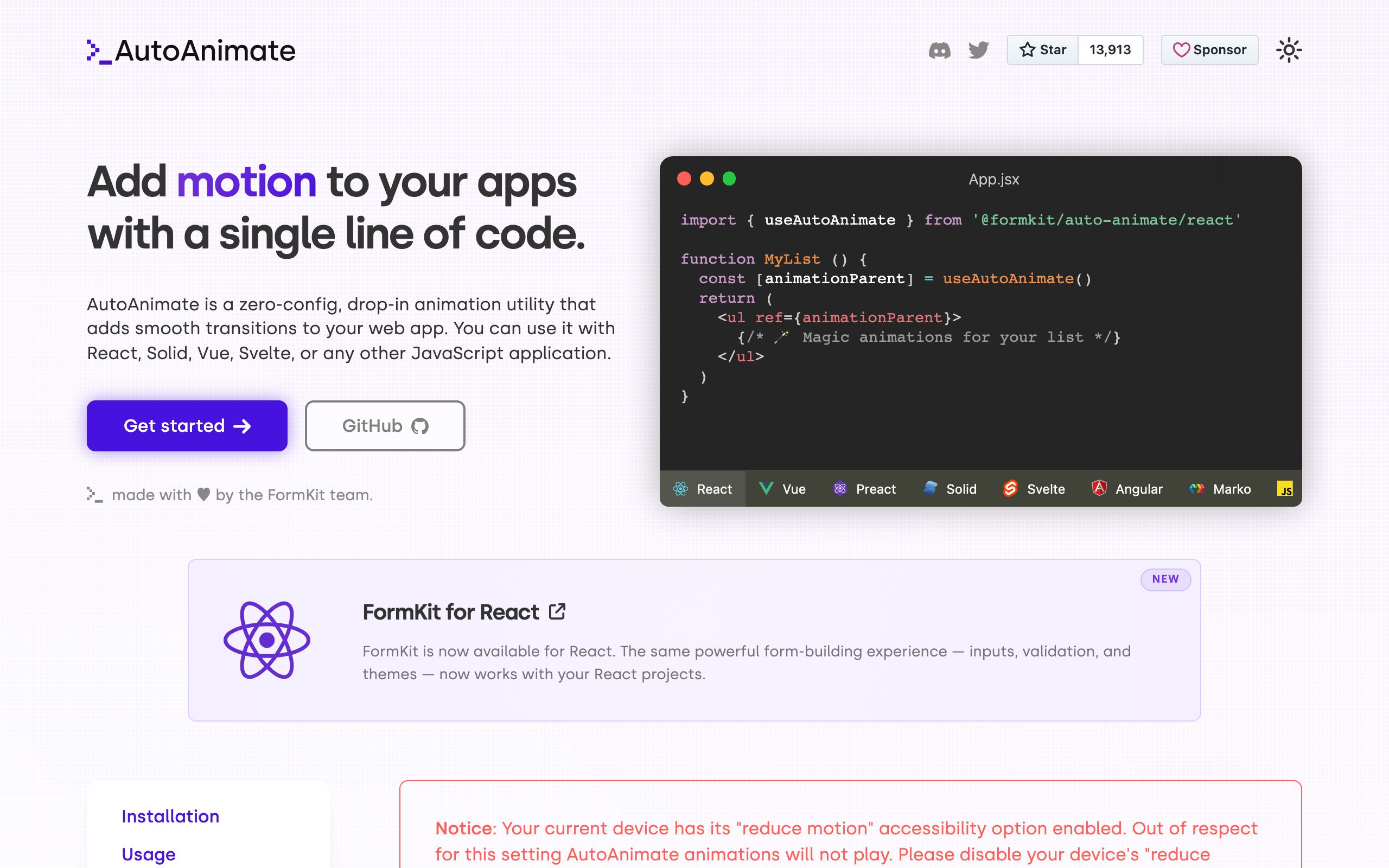Click the large React atom logo

pyautogui.click(x=267, y=640)
